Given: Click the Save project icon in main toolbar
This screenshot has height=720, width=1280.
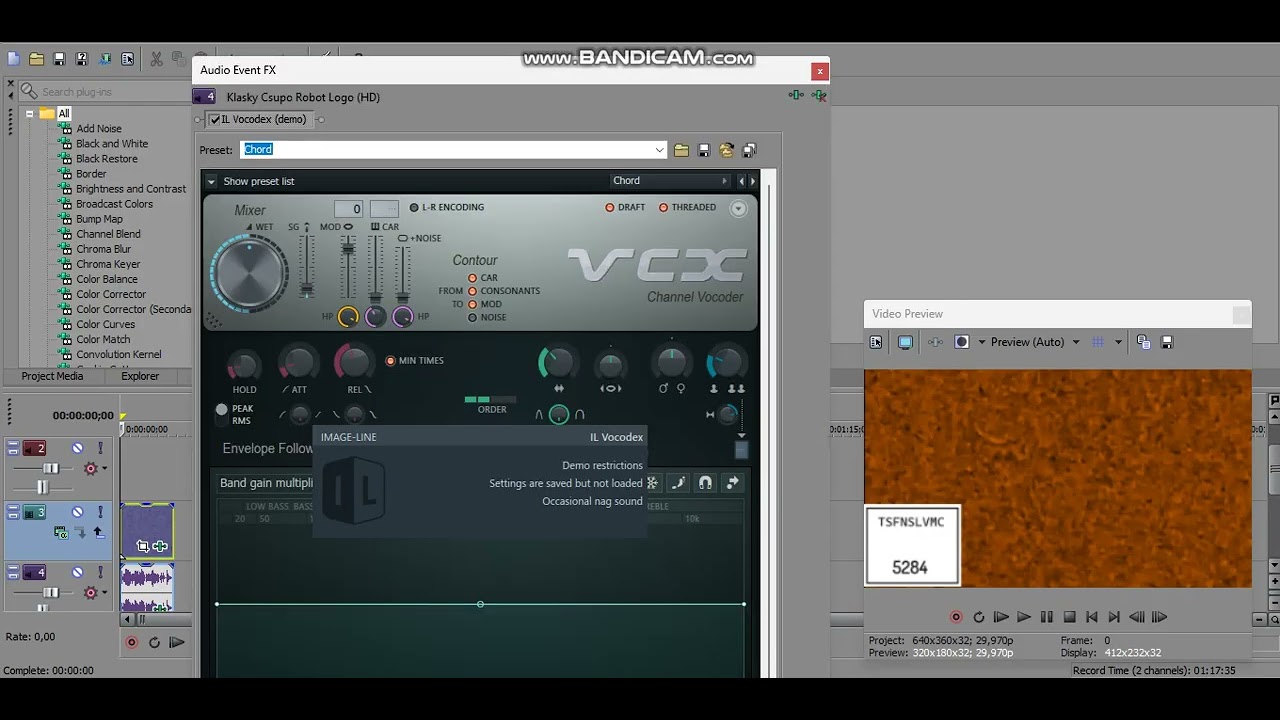Looking at the screenshot, I should coord(59,60).
